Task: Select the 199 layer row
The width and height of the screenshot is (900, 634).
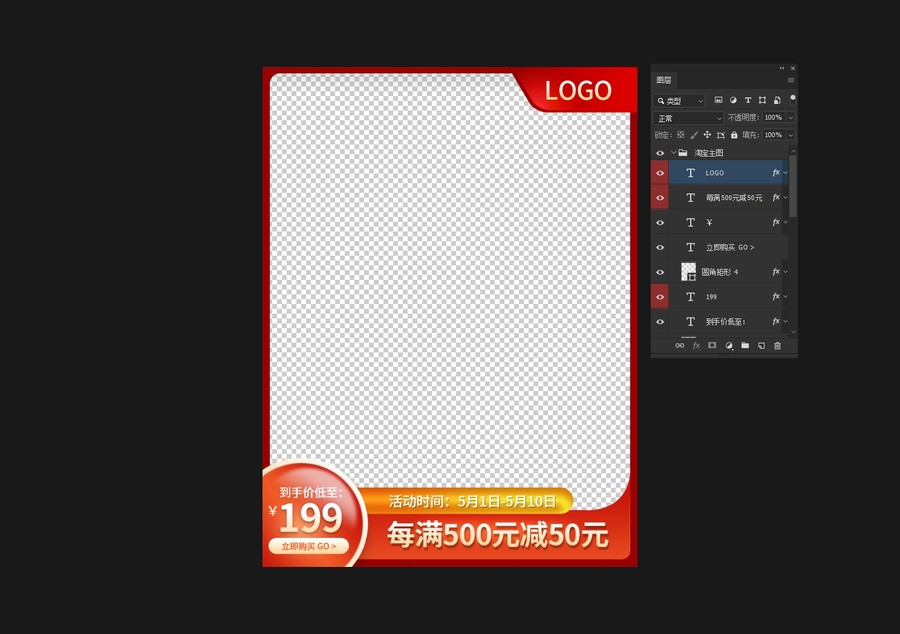Action: coord(728,297)
